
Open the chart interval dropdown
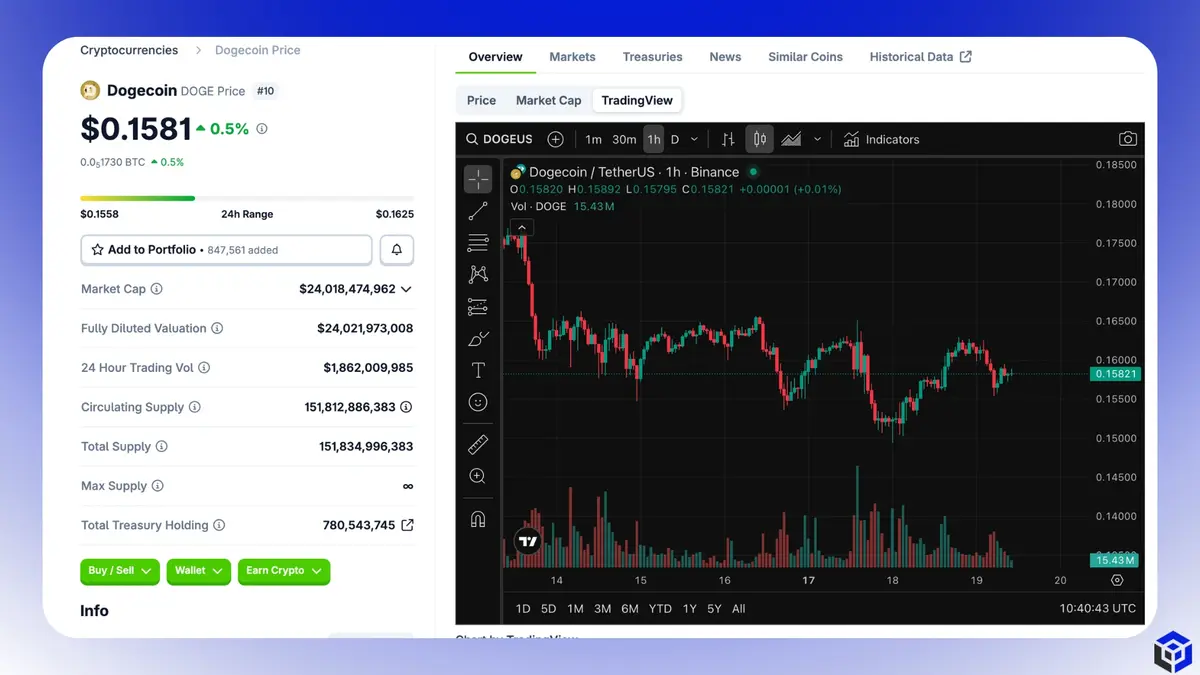(x=694, y=139)
